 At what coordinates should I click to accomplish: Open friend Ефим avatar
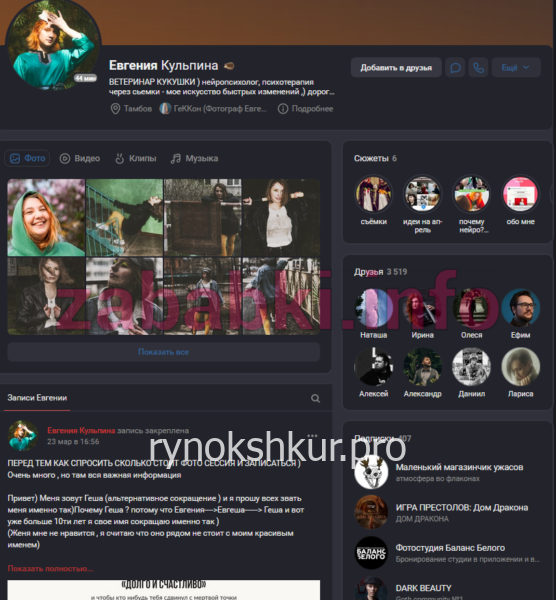[520, 308]
